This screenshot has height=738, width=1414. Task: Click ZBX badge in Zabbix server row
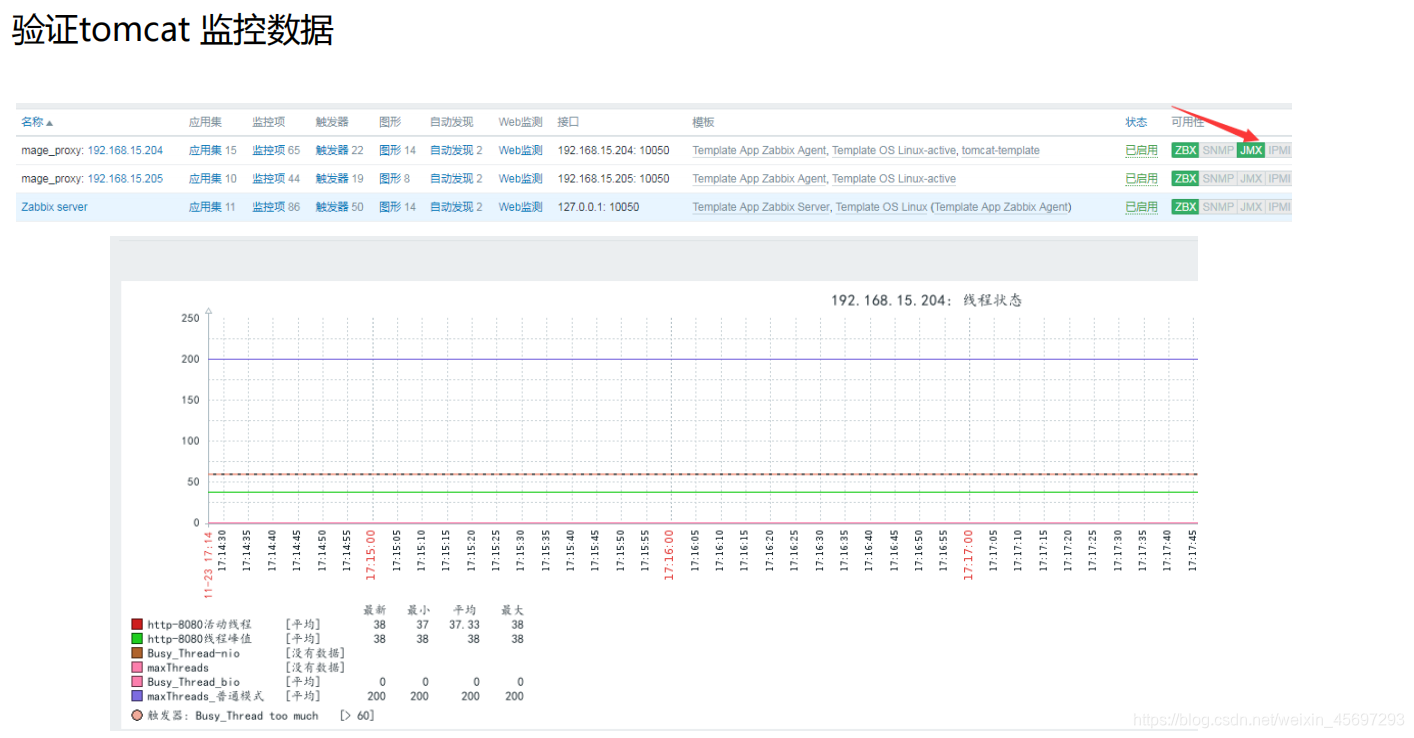[1185, 206]
